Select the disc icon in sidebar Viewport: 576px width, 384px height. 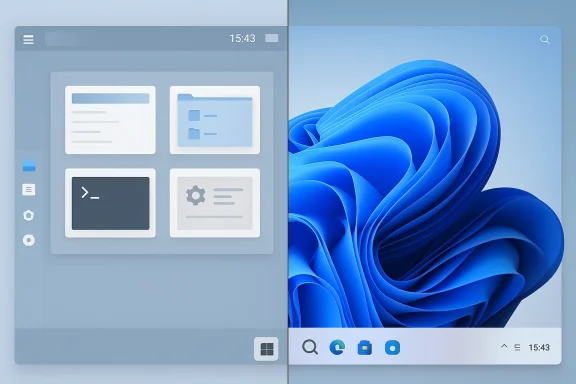coord(29,240)
